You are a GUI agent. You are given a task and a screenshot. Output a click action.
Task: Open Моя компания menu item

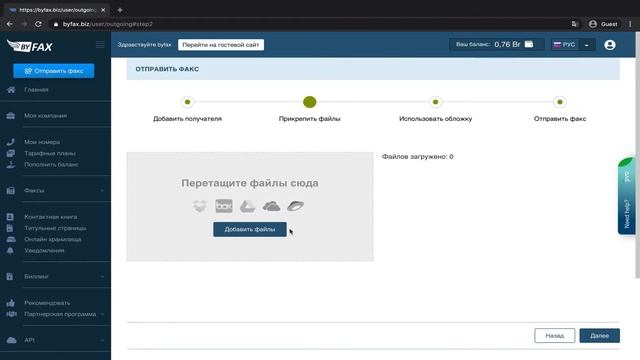(45, 116)
